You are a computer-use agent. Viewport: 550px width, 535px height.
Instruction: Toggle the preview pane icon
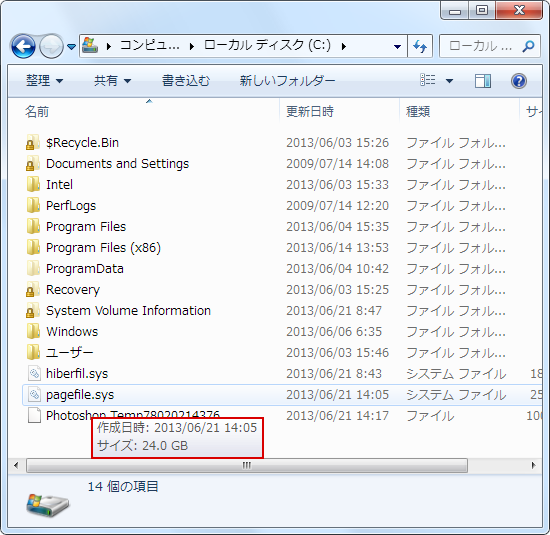click(483, 81)
